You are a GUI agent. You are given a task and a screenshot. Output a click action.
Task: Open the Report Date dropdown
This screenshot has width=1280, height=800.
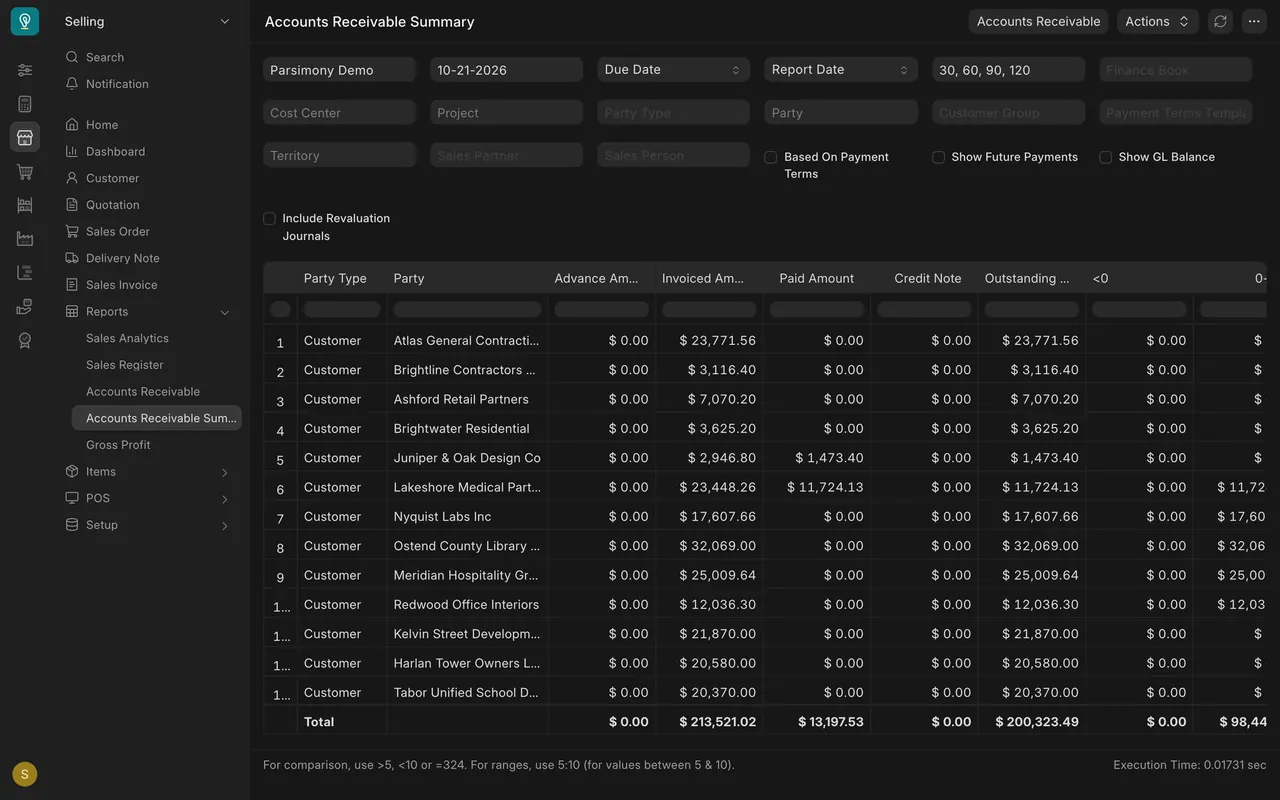(841, 70)
